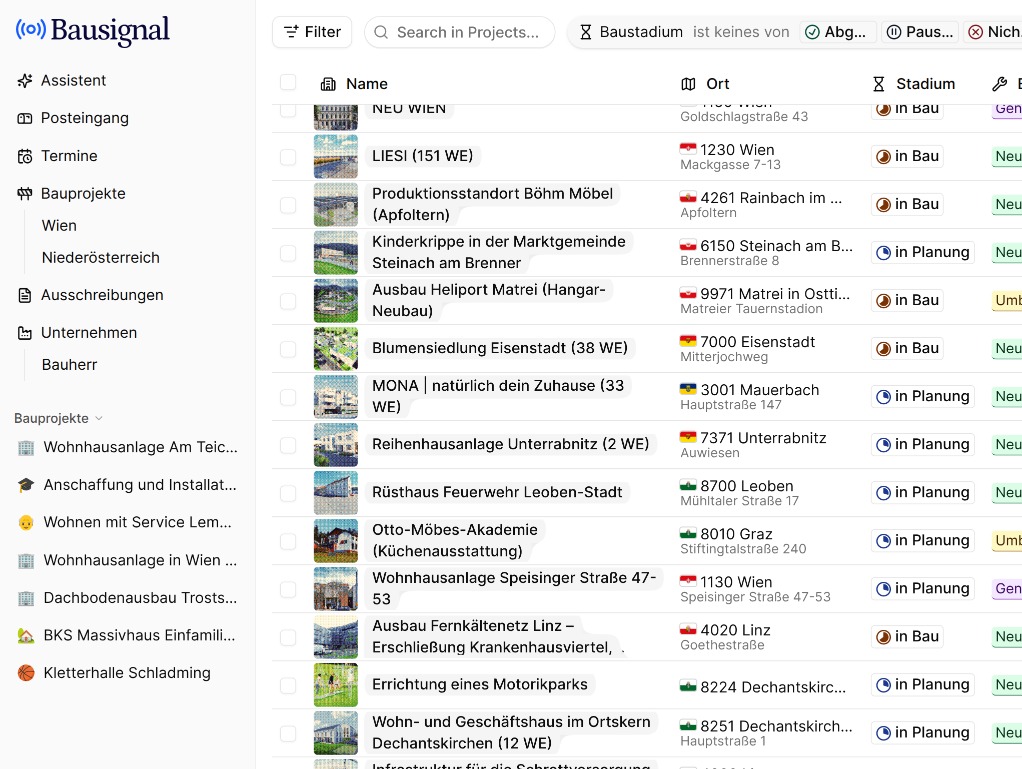Viewport: 1022px width, 769px height.
Task: Open the Termine calendar icon
Action: [25, 156]
